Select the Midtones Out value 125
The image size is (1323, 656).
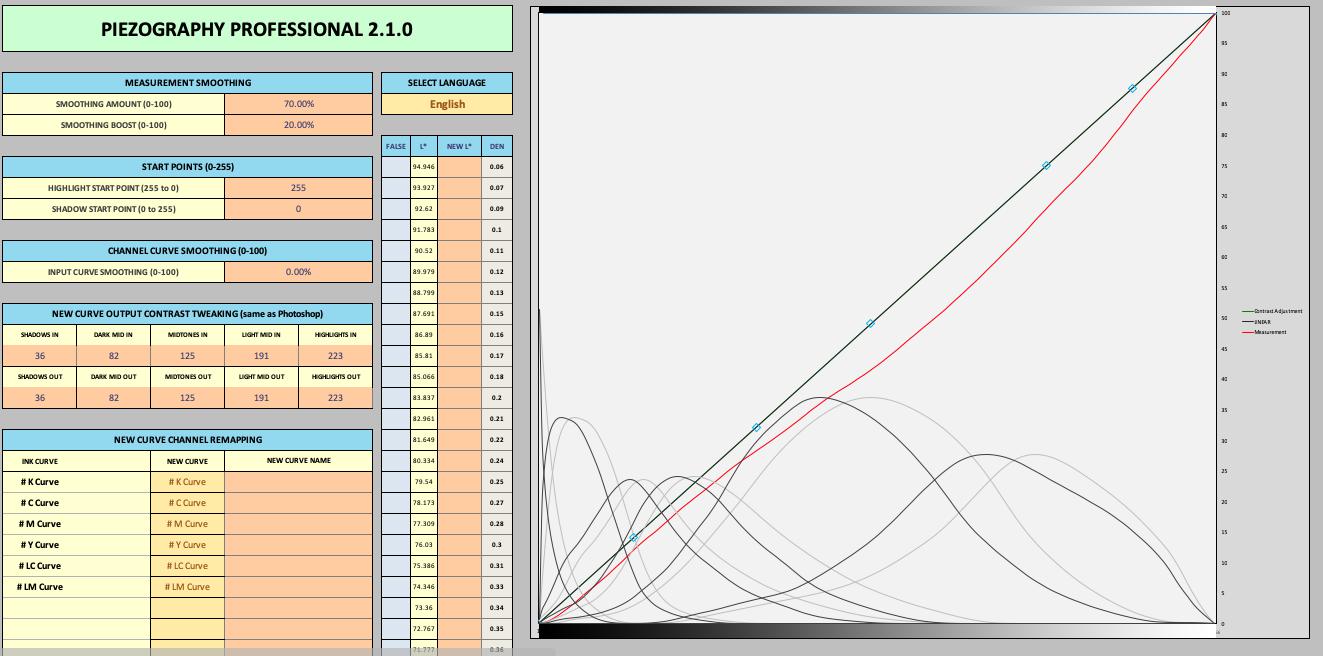(188, 398)
